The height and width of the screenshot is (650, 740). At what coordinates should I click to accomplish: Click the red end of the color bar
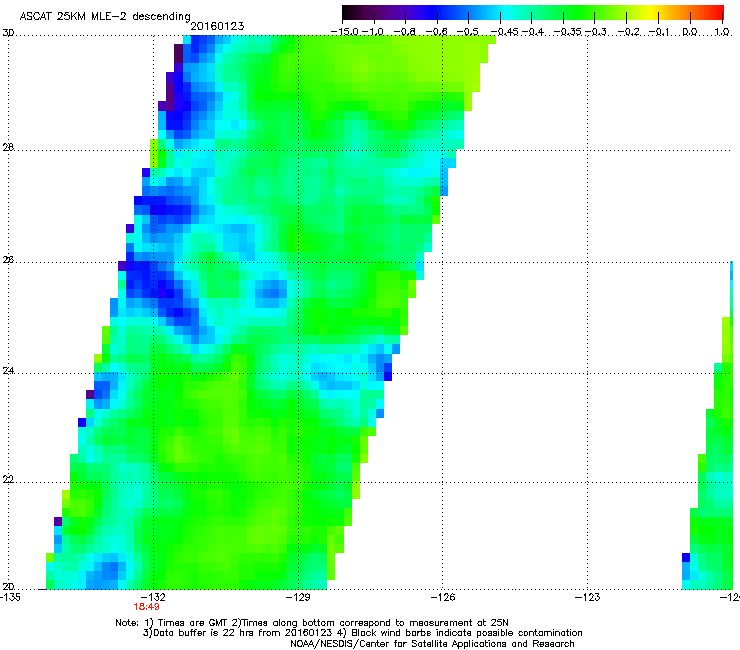pos(715,13)
